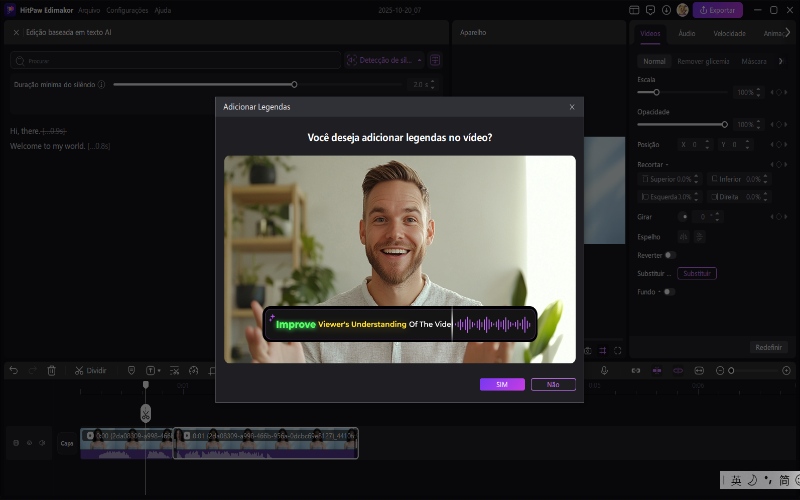Add a keyframe for Opacidade
Image resolution: width=800 pixels, height=500 pixels.
coord(779,124)
